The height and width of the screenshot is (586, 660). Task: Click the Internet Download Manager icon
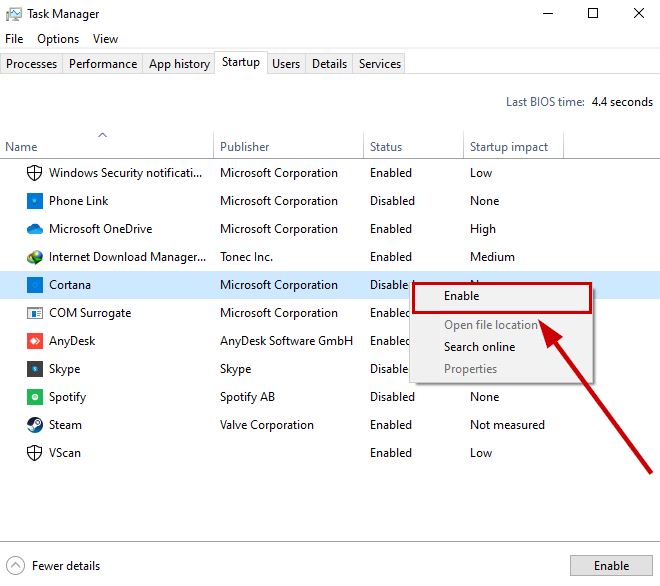coord(35,257)
